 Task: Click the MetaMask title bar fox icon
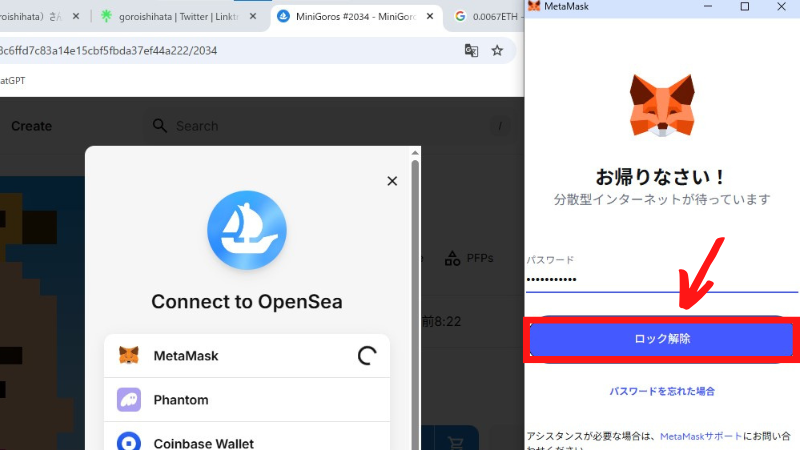click(x=534, y=6)
